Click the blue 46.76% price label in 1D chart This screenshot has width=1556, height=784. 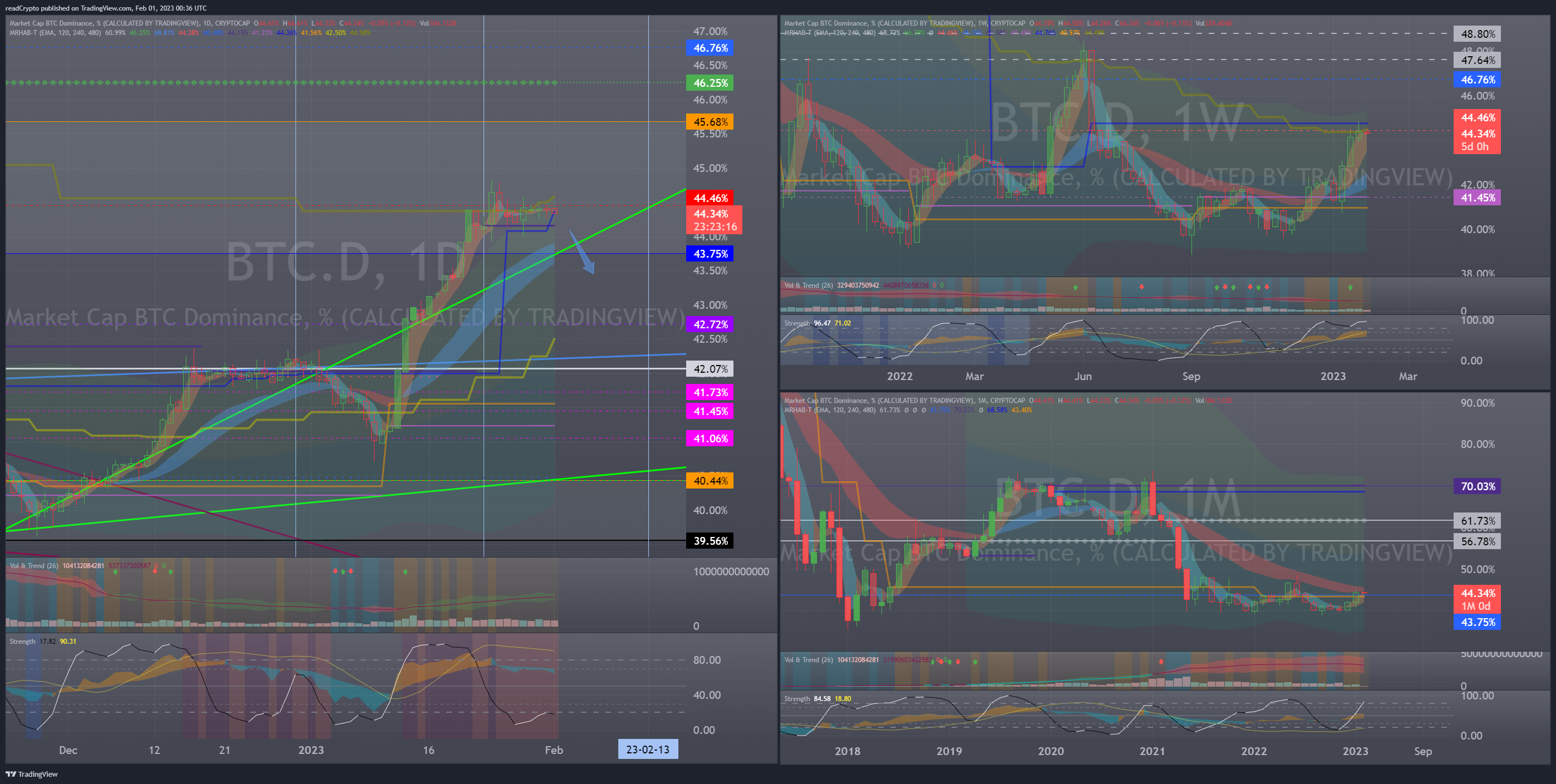click(710, 48)
